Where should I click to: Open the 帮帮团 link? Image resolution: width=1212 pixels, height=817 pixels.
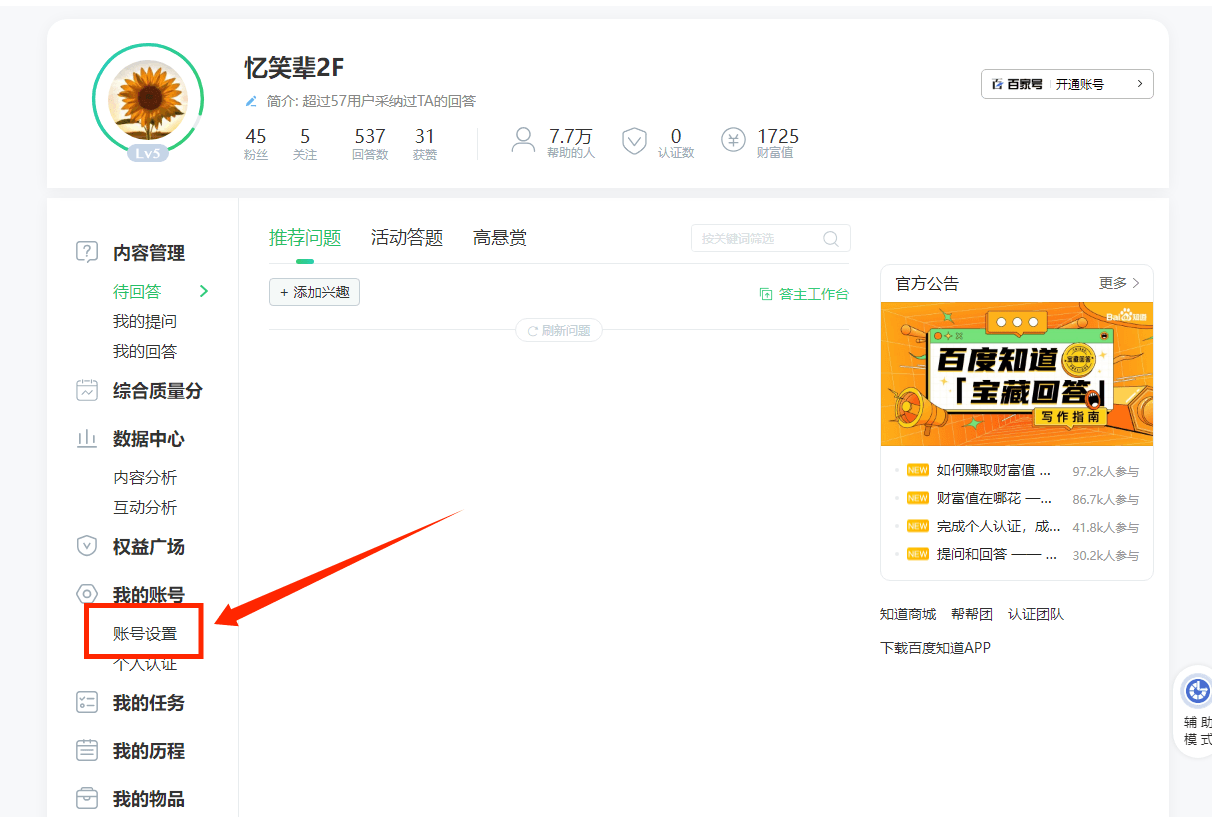pos(972,614)
